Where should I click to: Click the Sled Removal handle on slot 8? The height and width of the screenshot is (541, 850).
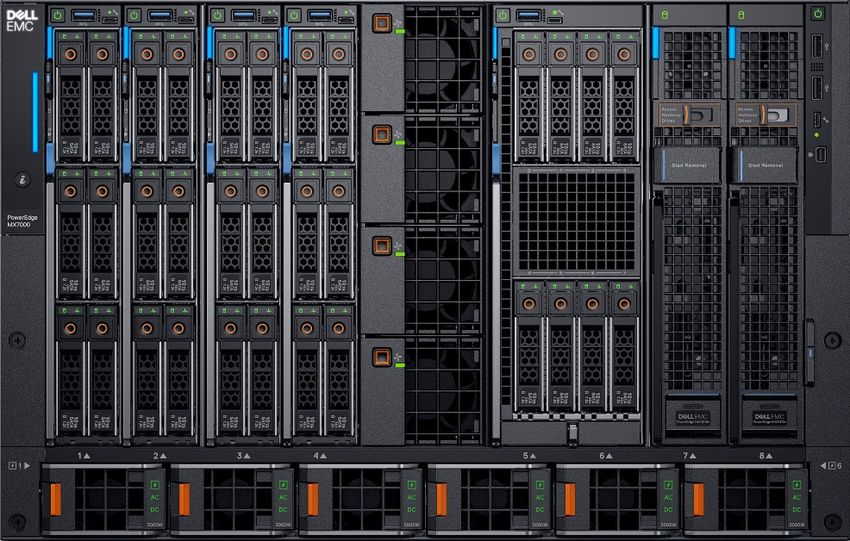tap(765, 165)
